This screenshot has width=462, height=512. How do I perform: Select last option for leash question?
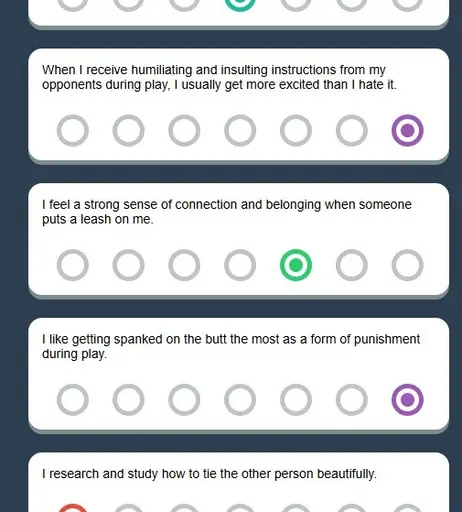[x=407, y=265]
